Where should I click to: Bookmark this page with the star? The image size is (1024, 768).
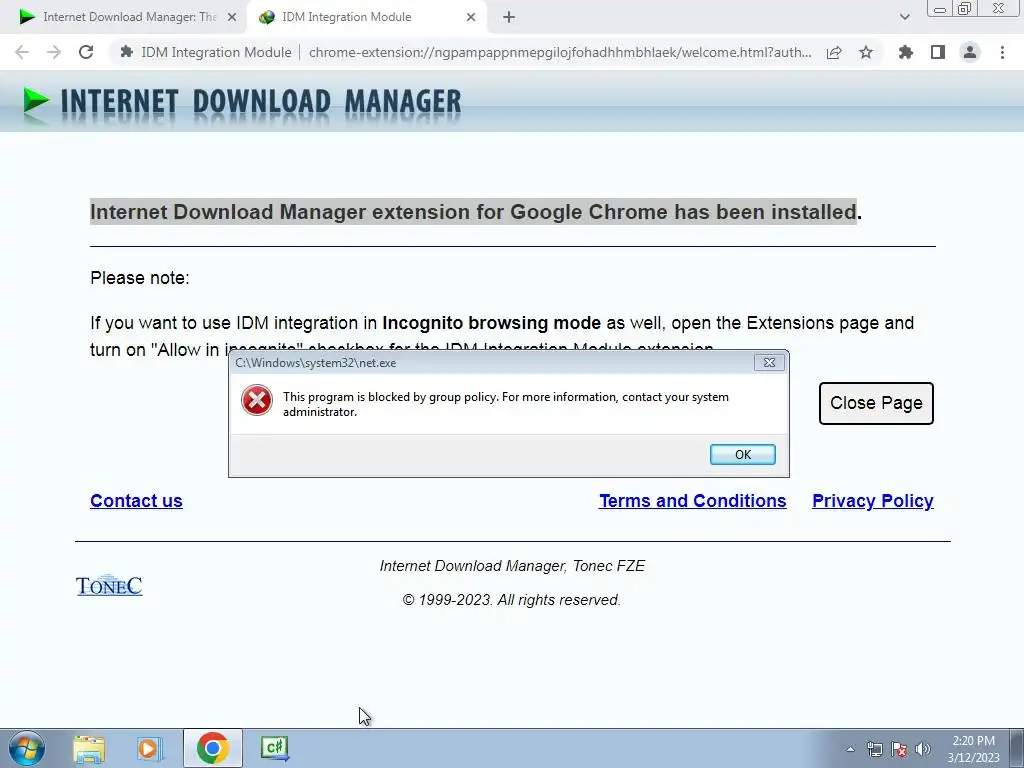point(866,52)
